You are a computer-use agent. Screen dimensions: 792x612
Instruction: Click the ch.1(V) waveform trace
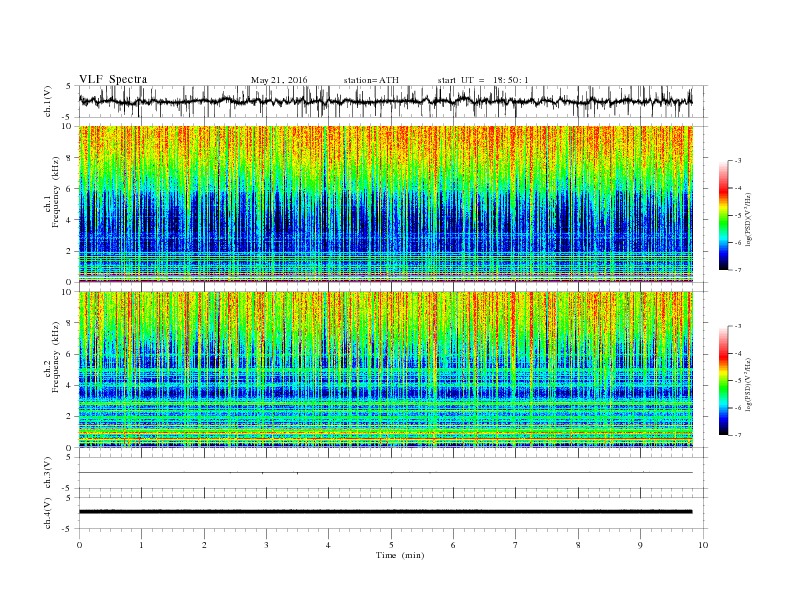386,101
